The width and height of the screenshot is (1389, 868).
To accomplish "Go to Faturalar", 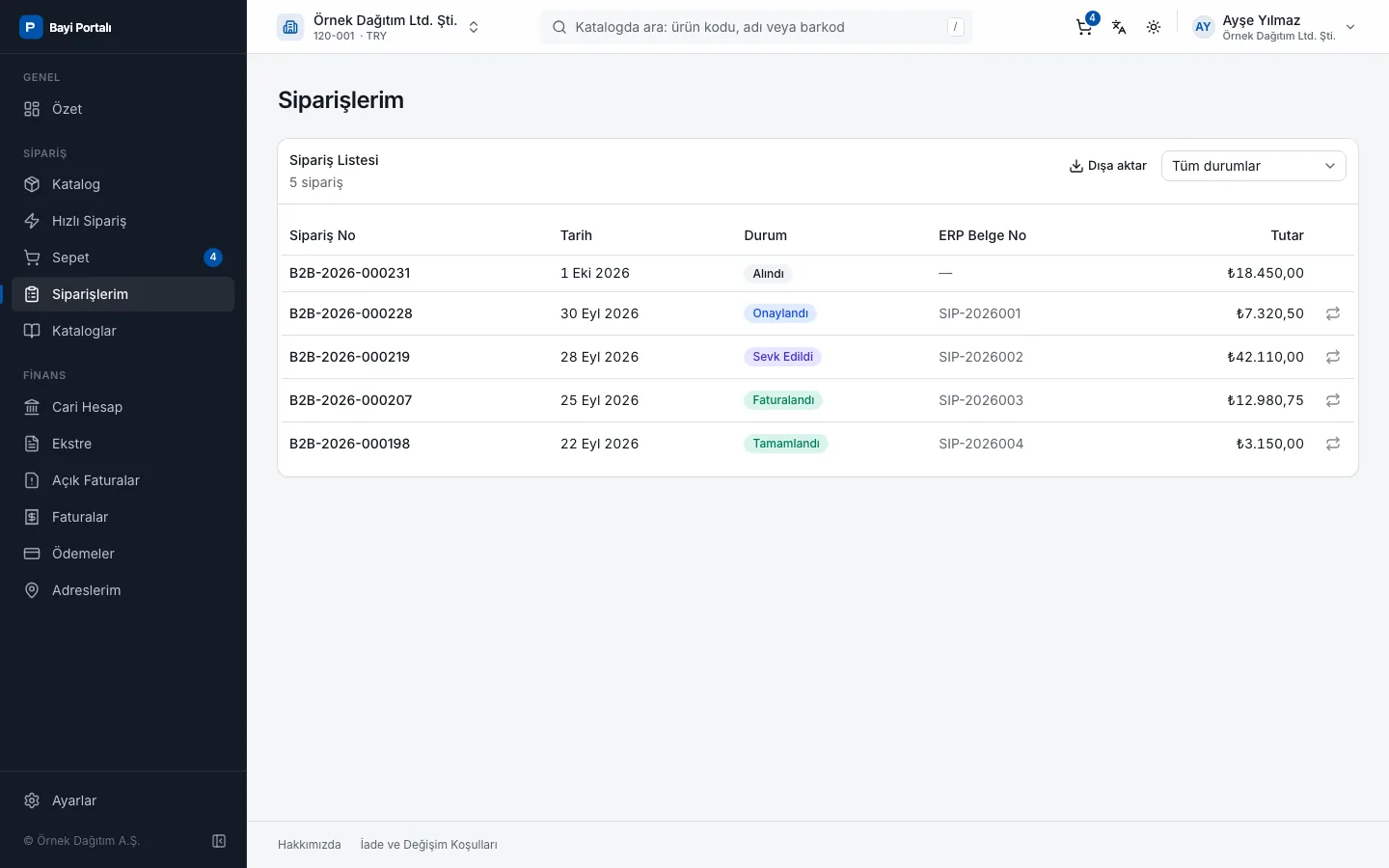I will 123,517.
